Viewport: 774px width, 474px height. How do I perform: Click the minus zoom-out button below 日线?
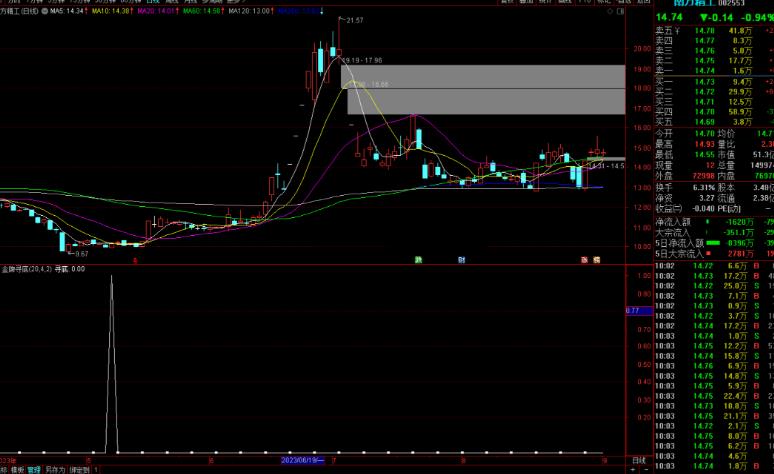(646, 470)
